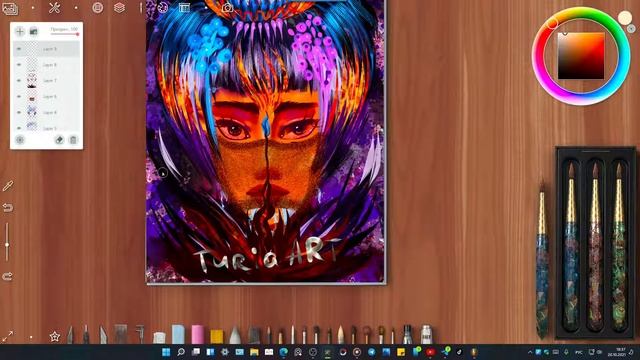The image size is (640, 360).
Task: Hide Layer 7 using its eye icon
Action: (x=18, y=81)
